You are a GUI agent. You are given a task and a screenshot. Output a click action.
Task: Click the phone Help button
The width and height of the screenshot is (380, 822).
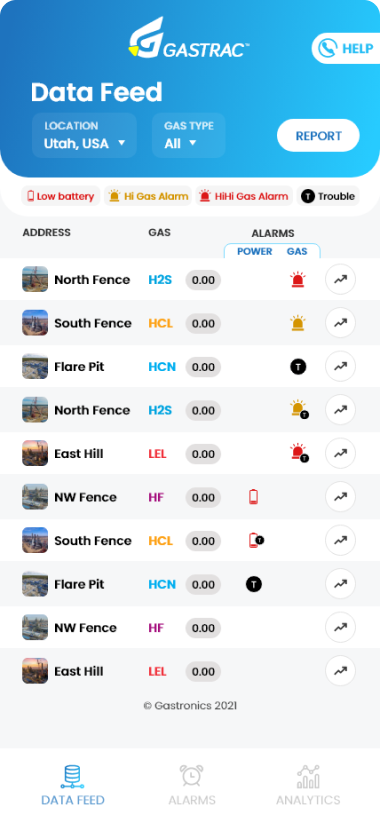(346, 48)
